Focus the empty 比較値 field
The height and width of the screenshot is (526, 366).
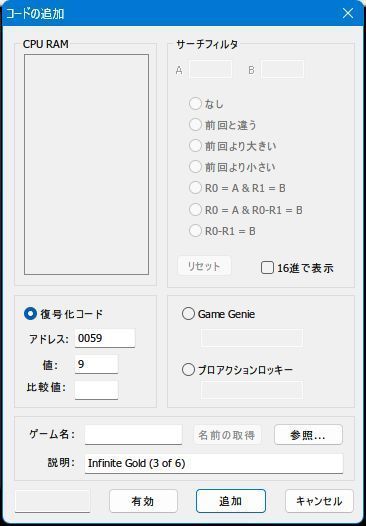(96, 390)
